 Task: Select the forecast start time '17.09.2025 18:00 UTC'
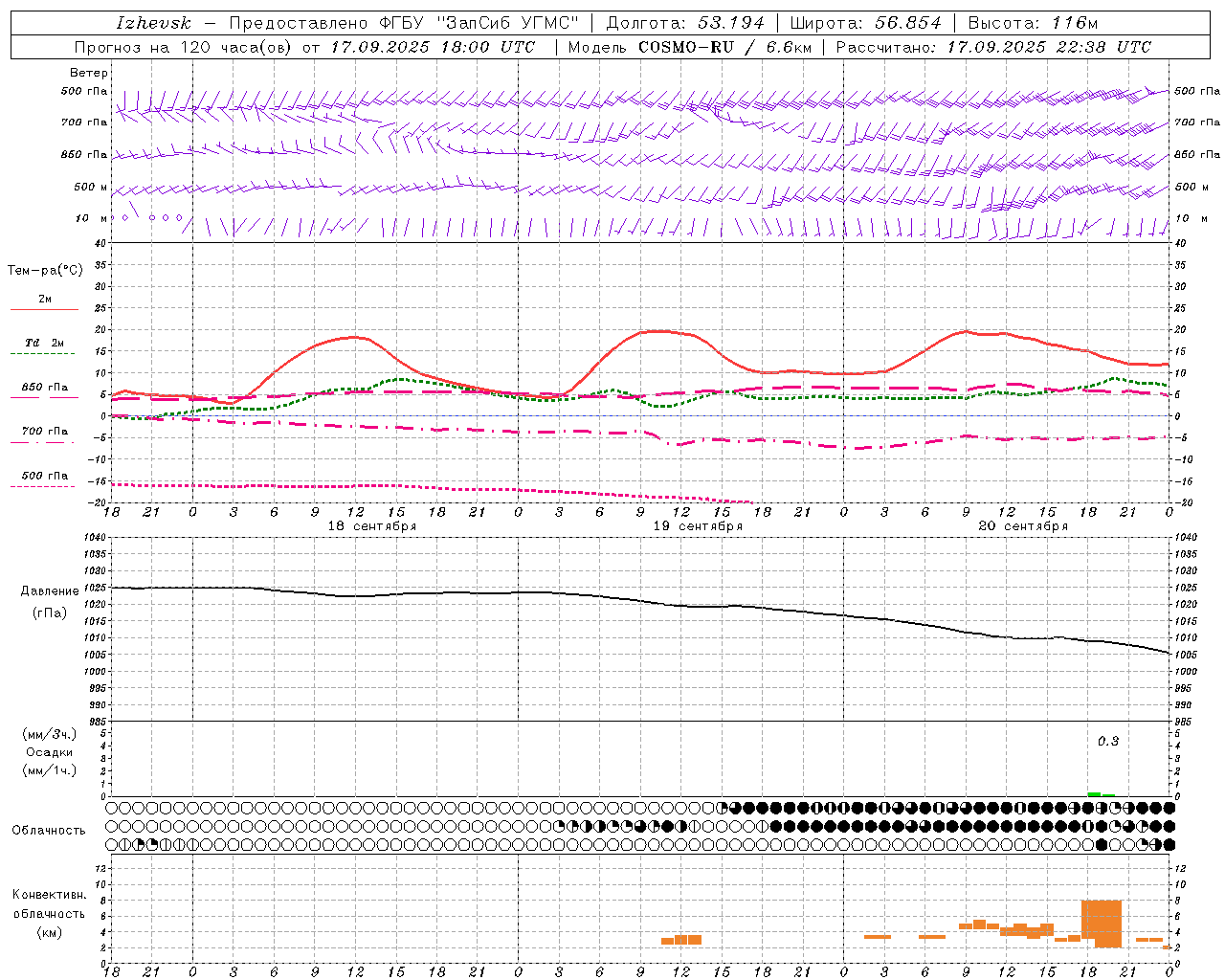[x=434, y=47]
